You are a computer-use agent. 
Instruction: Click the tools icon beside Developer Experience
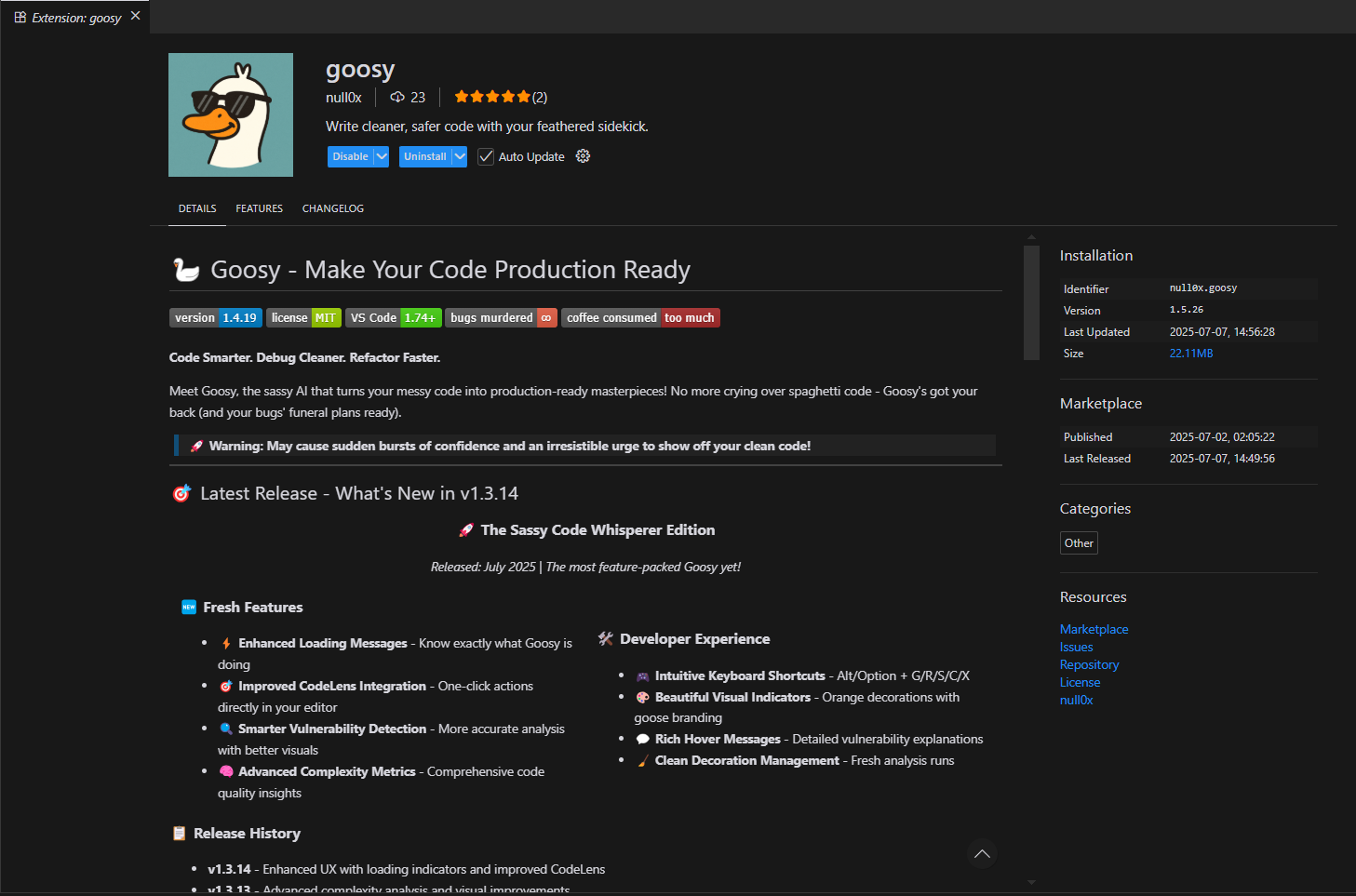pos(606,639)
